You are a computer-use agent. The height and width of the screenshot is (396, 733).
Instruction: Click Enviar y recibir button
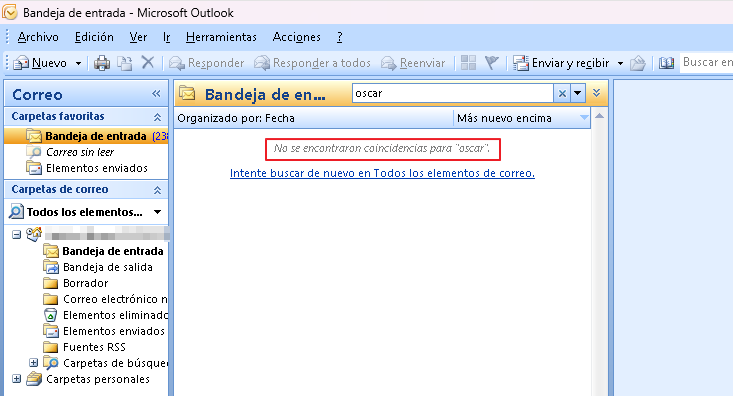pyautogui.click(x=561, y=63)
